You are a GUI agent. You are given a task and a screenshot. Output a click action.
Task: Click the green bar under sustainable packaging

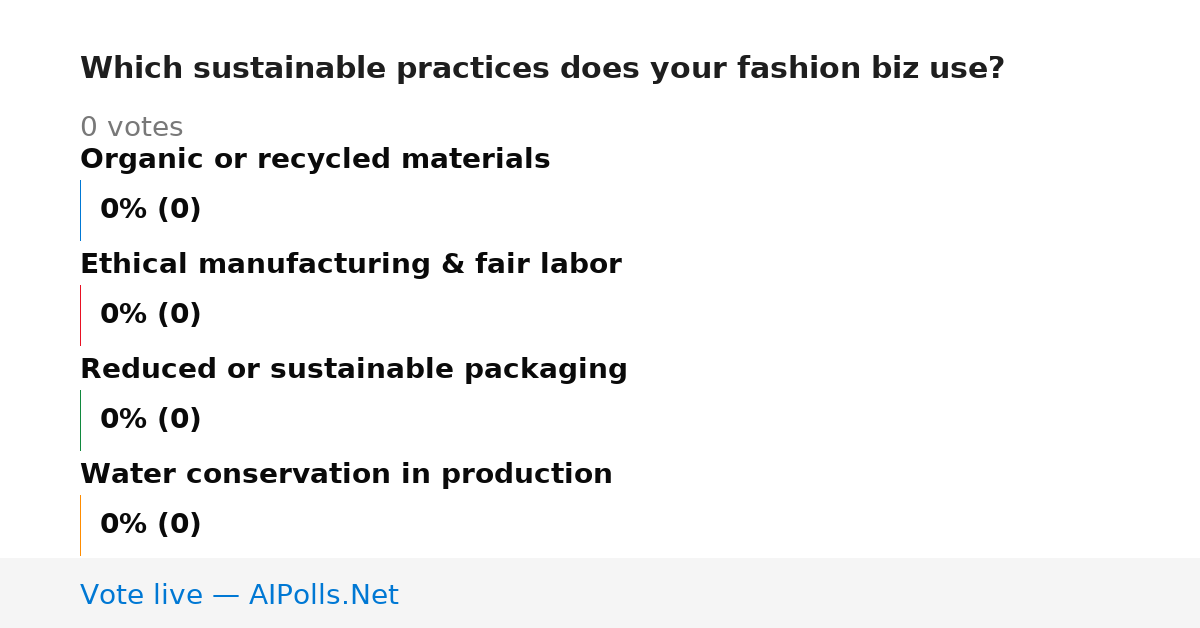80,420
